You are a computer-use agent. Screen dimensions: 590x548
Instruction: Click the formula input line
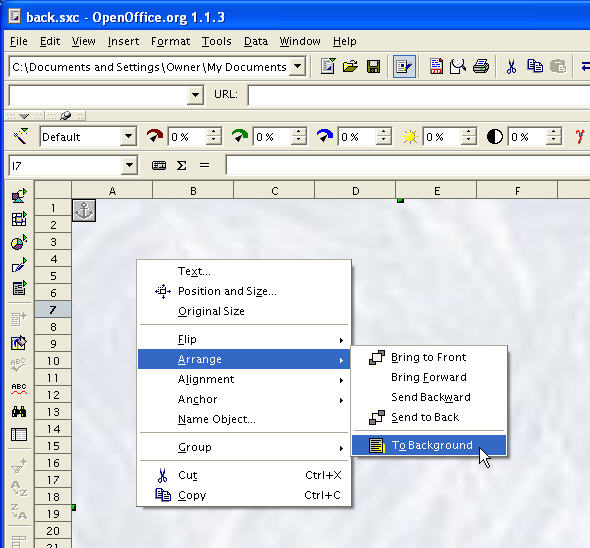point(408,165)
